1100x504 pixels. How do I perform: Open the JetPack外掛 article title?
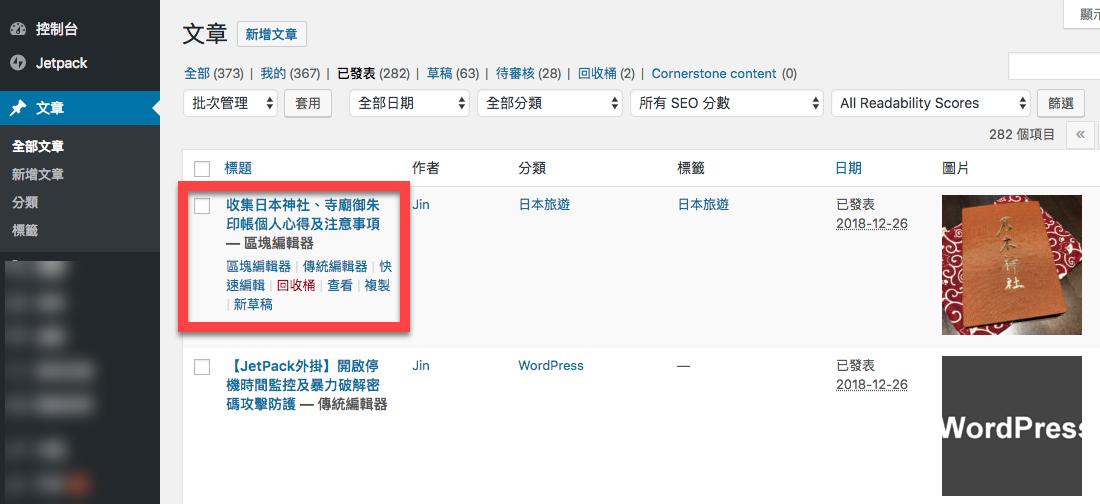click(x=303, y=385)
